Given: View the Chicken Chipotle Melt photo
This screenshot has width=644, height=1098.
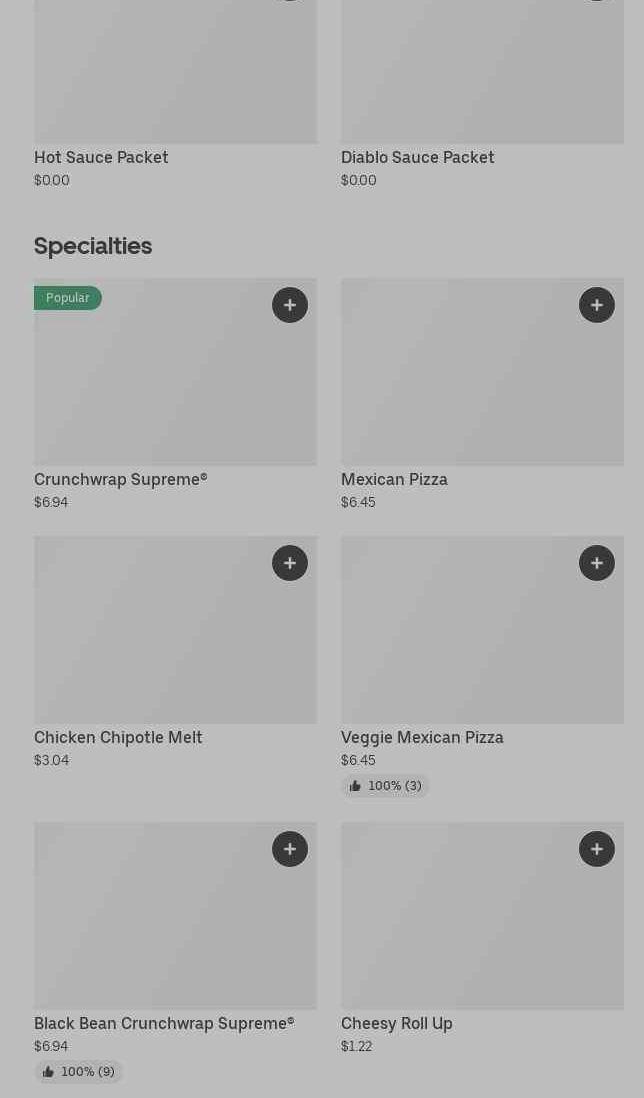Looking at the screenshot, I should [x=175, y=630].
